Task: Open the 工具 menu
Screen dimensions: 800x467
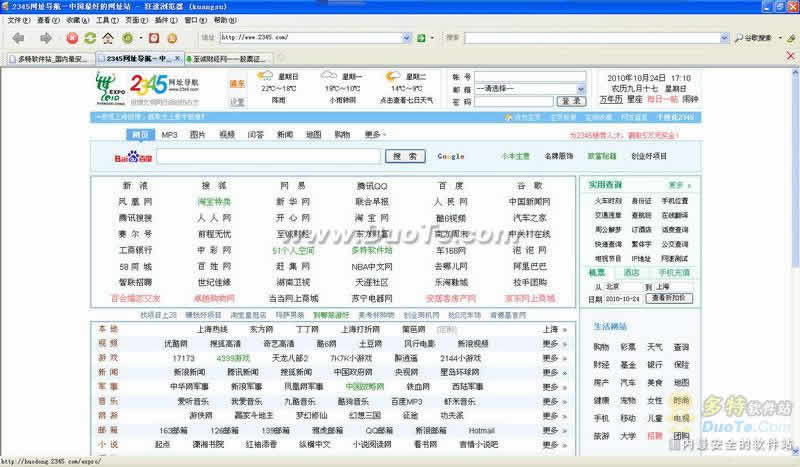Action: pyautogui.click(x=107, y=20)
